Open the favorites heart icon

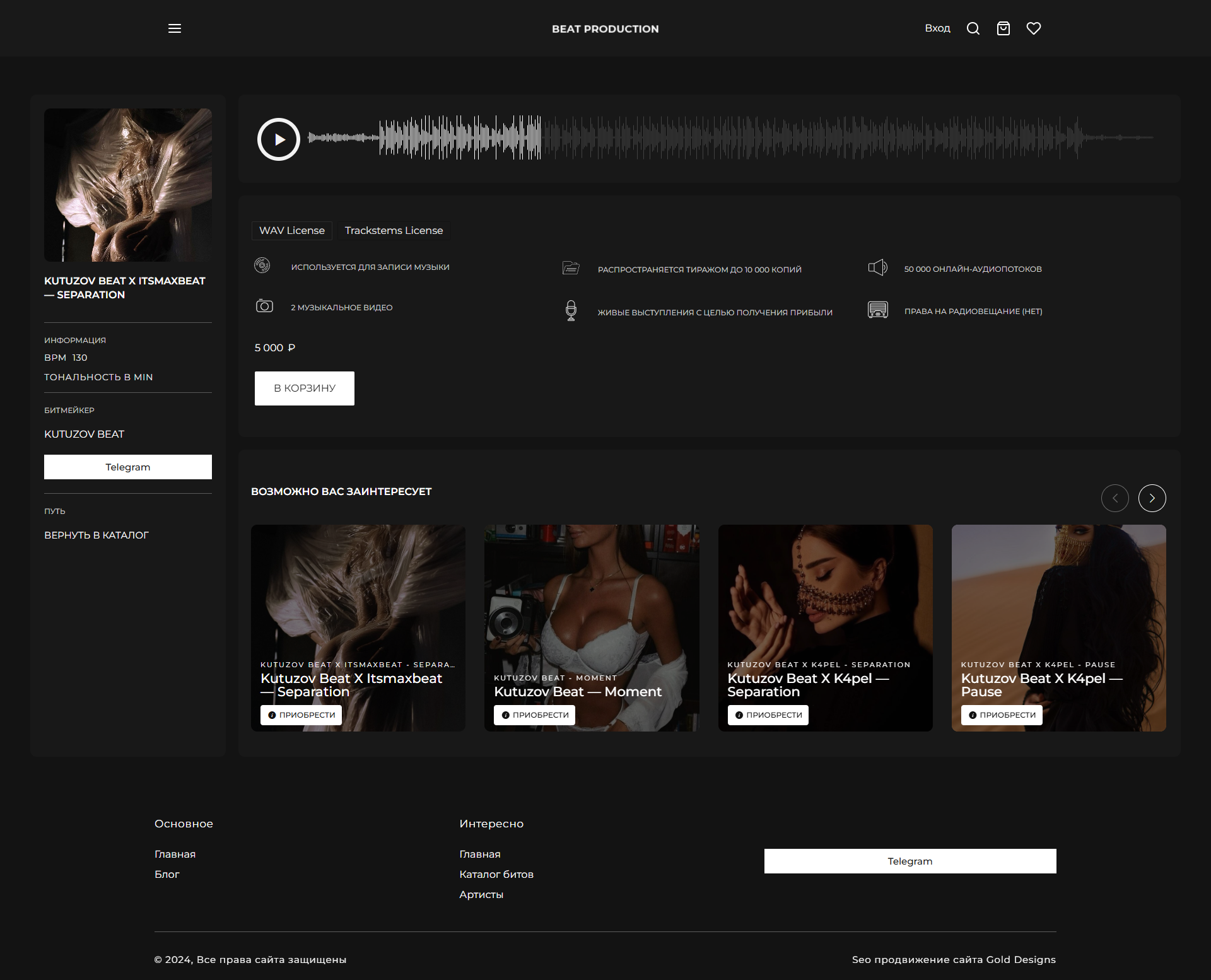point(1033,28)
